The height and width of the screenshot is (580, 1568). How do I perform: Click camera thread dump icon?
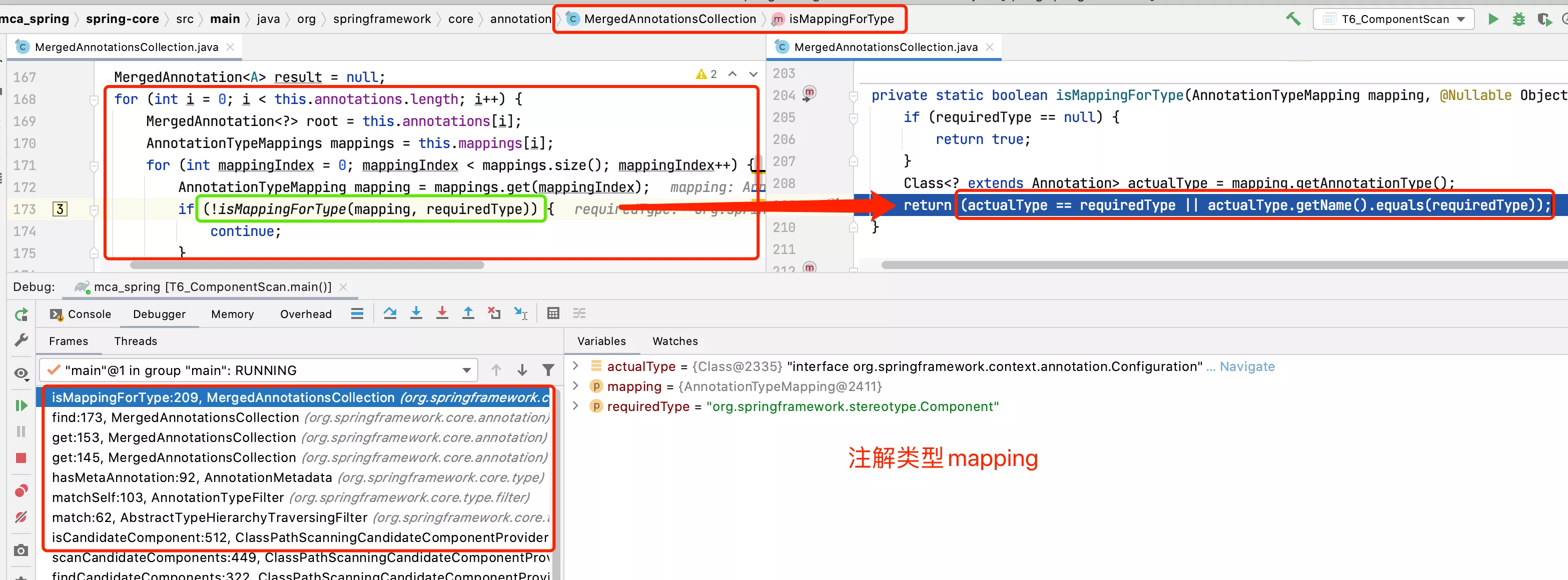pyautogui.click(x=22, y=550)
